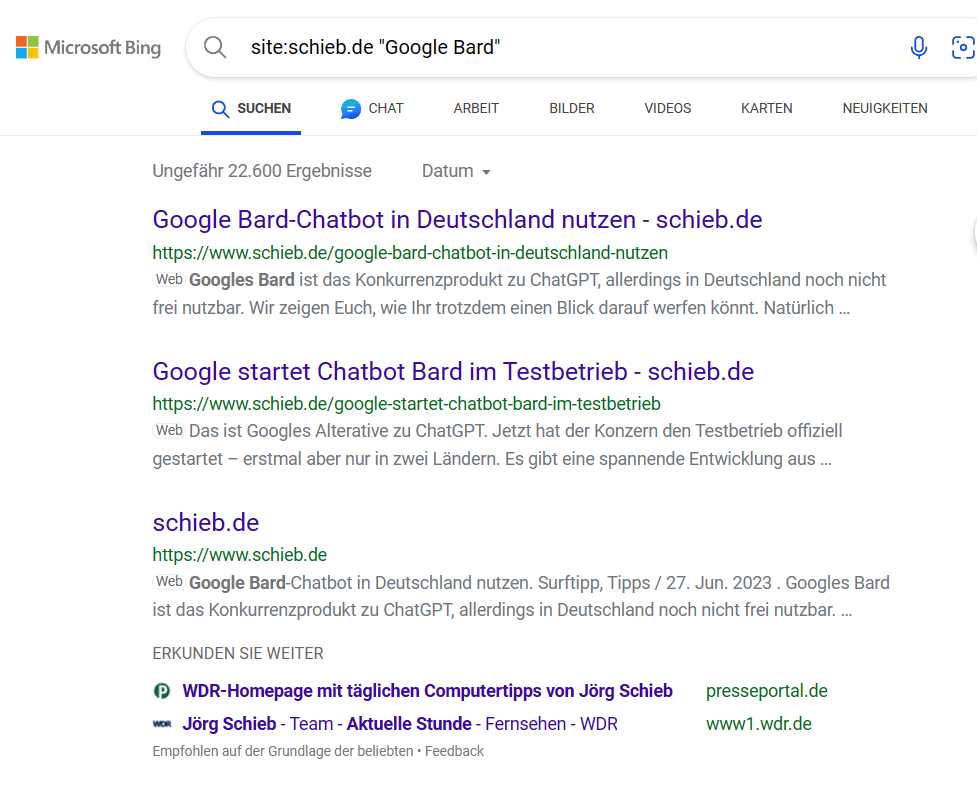Click the Feedback link below recommendations
This screenshot has height=785, width=977.
(454, 751)
